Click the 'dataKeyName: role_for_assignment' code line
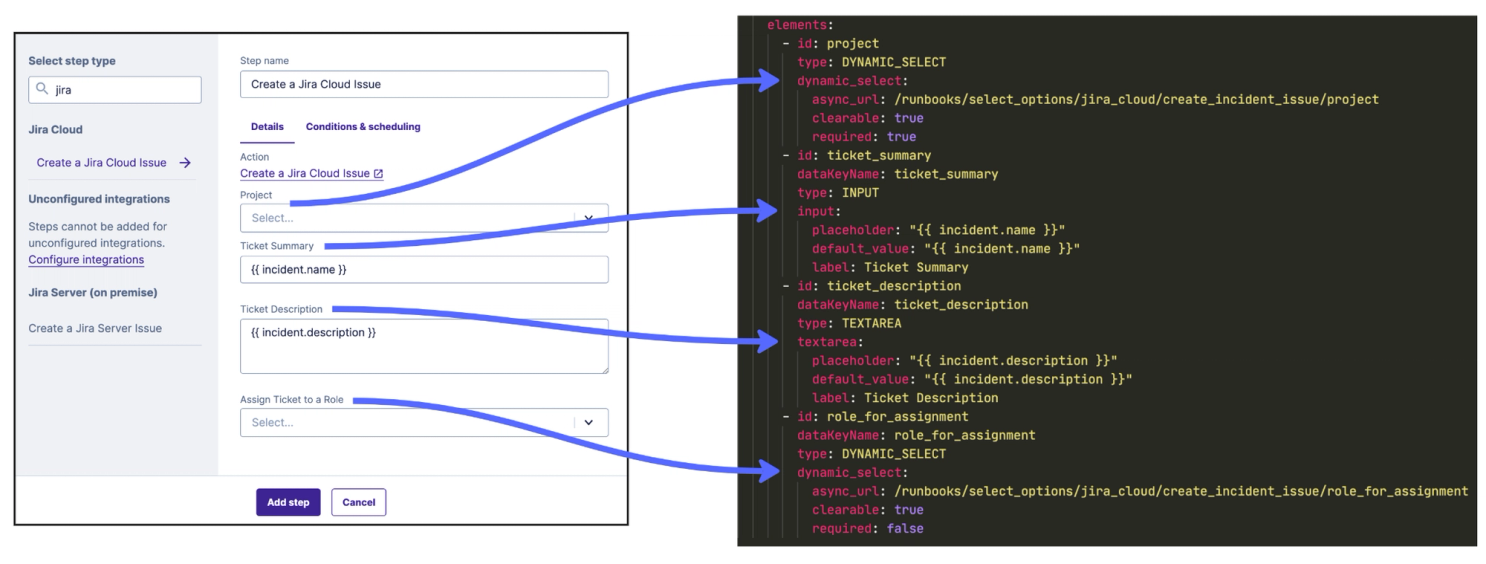The height and width of the screenshot is (564, 1486). click(916, 435)
